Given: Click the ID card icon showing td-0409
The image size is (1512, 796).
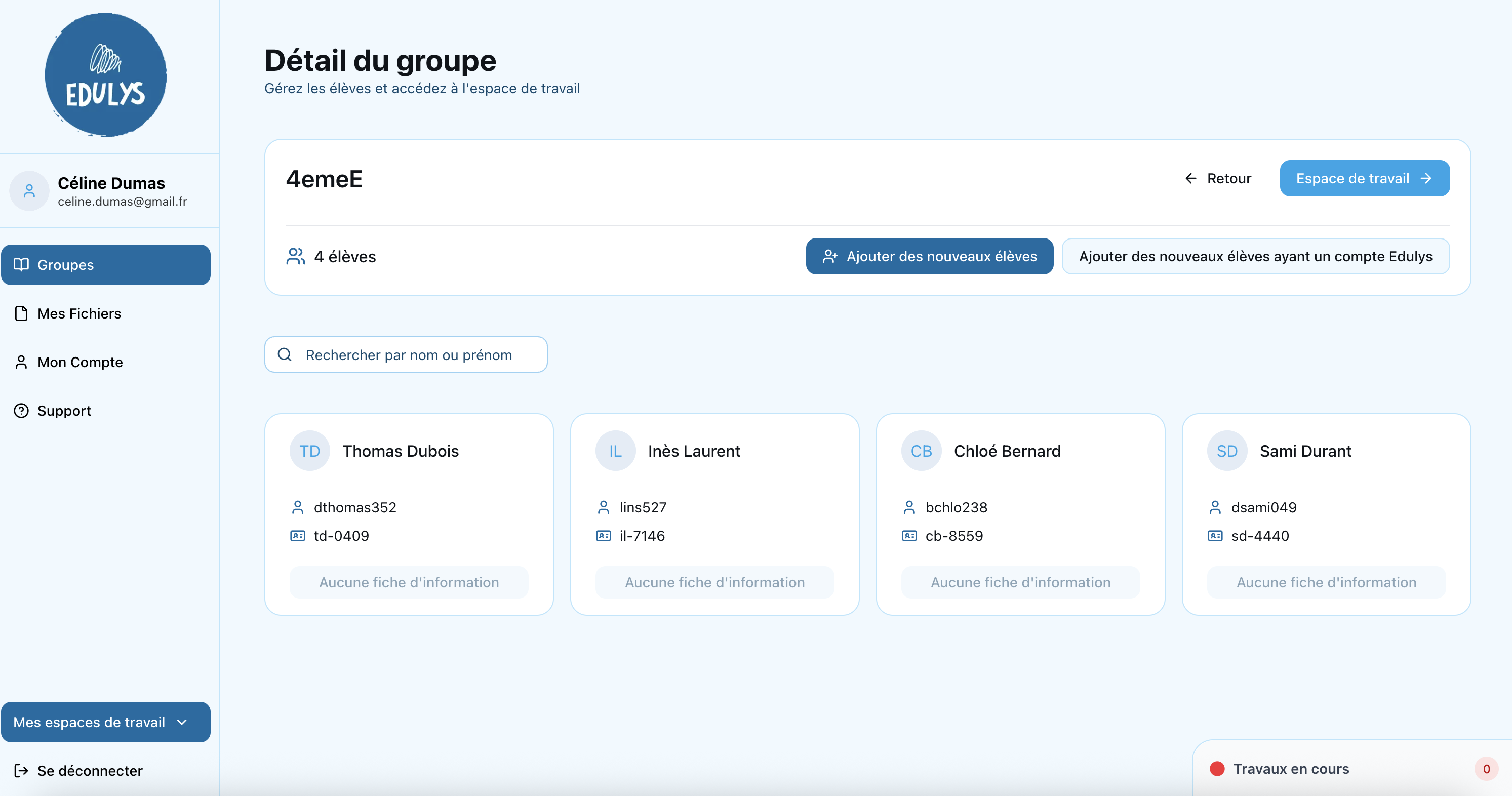Looking at the screenshot, I should coord(298,535).
